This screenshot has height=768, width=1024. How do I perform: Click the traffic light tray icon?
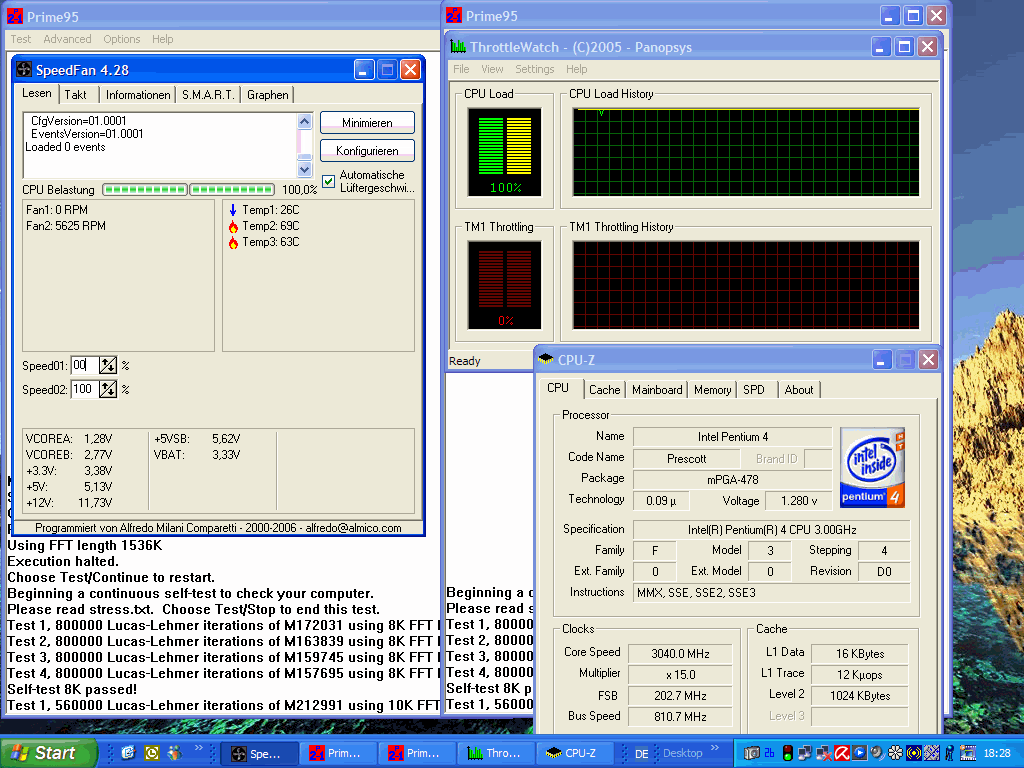tap(788, 753)
